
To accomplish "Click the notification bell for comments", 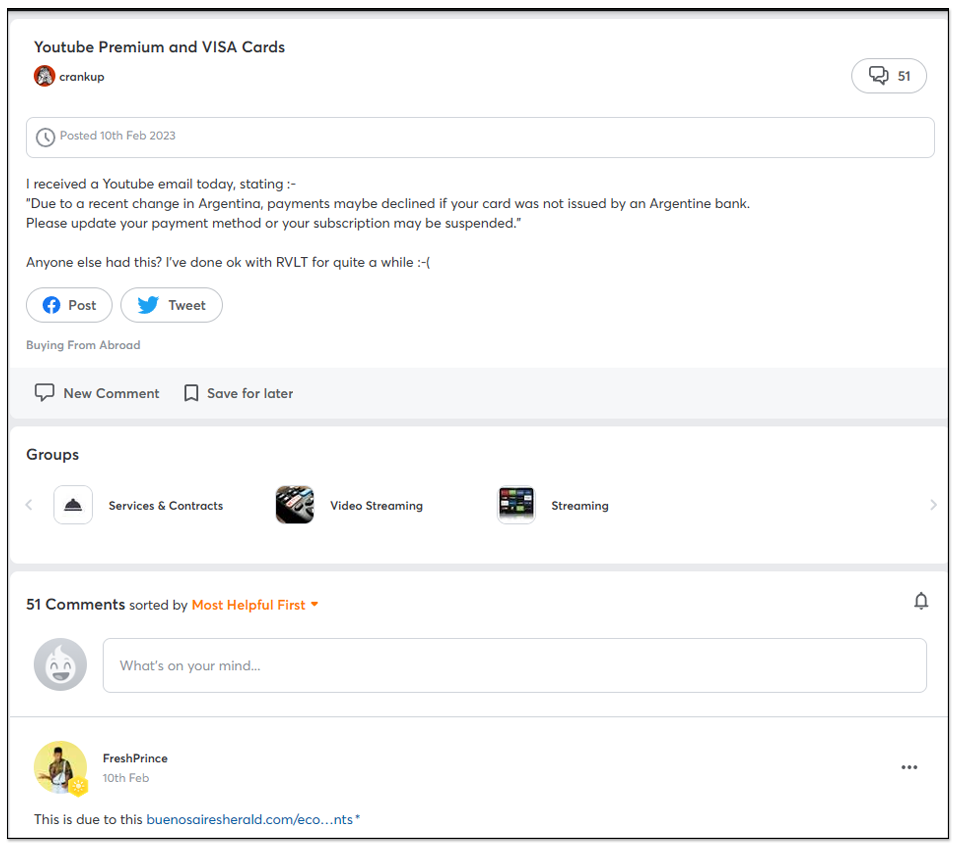I will [921, 601].
